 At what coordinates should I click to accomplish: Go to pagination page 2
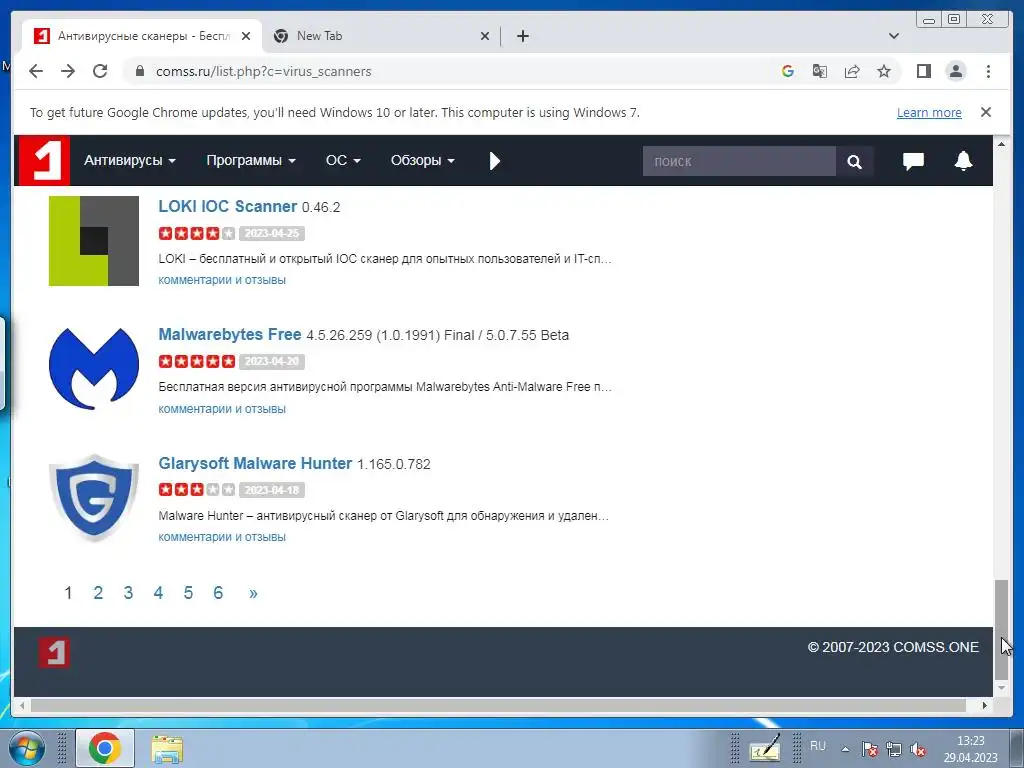pyautogui.click(x=98, y=593)
